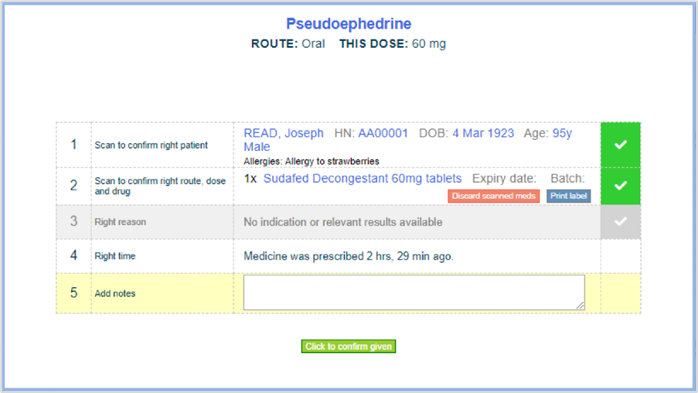Click THIS DOSE: 60 mg text
This screenshot has width=698, height=393.
coord(392,44)
